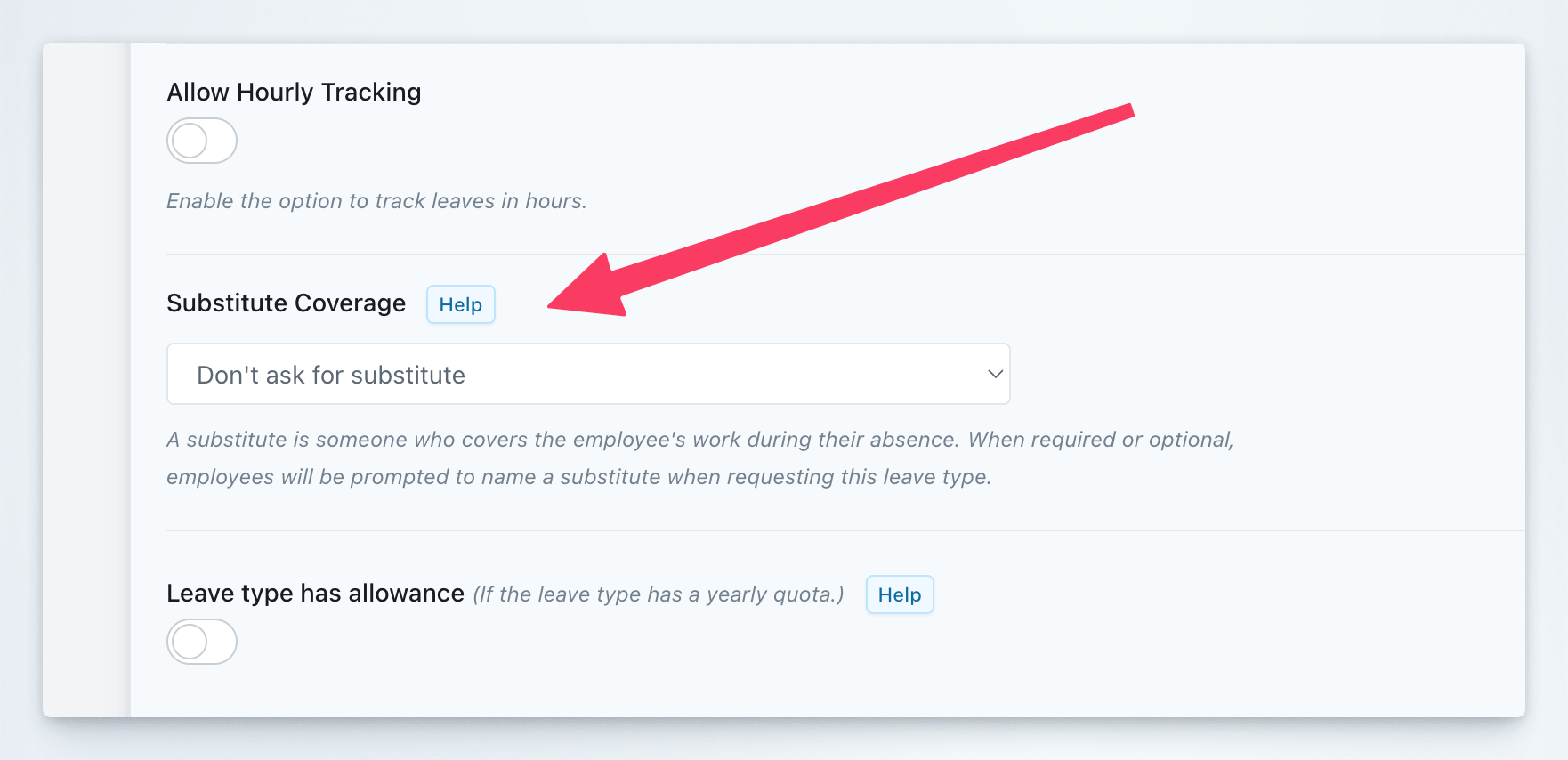Click the Substitute Coverage heading
The height and width of the screenshot is (760, 1568).
286,303
